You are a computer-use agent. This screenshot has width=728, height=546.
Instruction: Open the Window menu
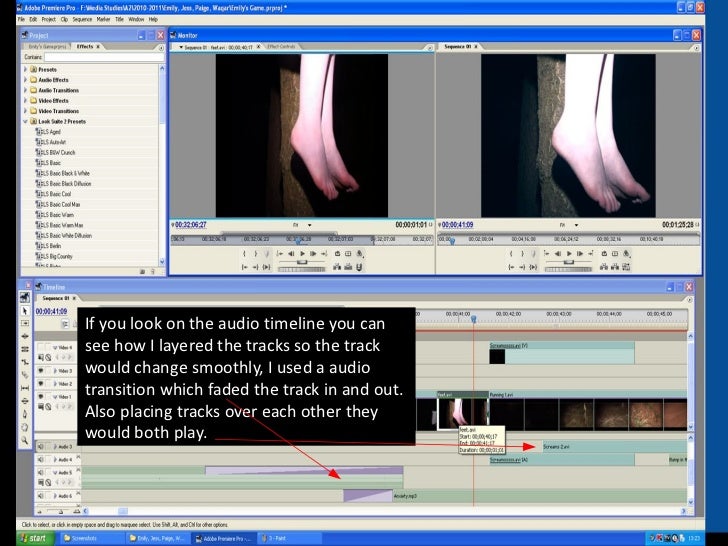(136, 20)
